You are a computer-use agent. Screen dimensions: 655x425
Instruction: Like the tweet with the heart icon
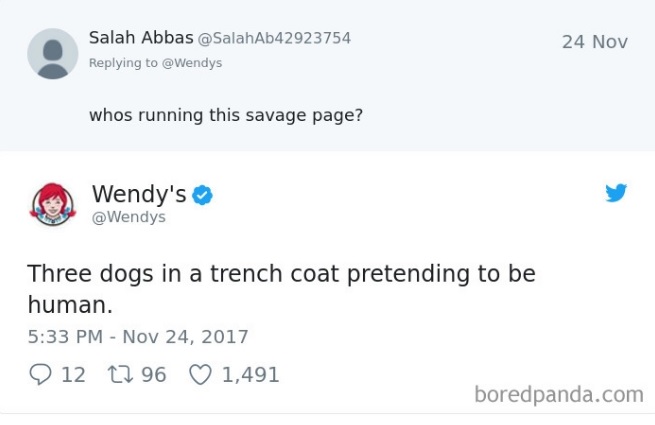(201, 375)
